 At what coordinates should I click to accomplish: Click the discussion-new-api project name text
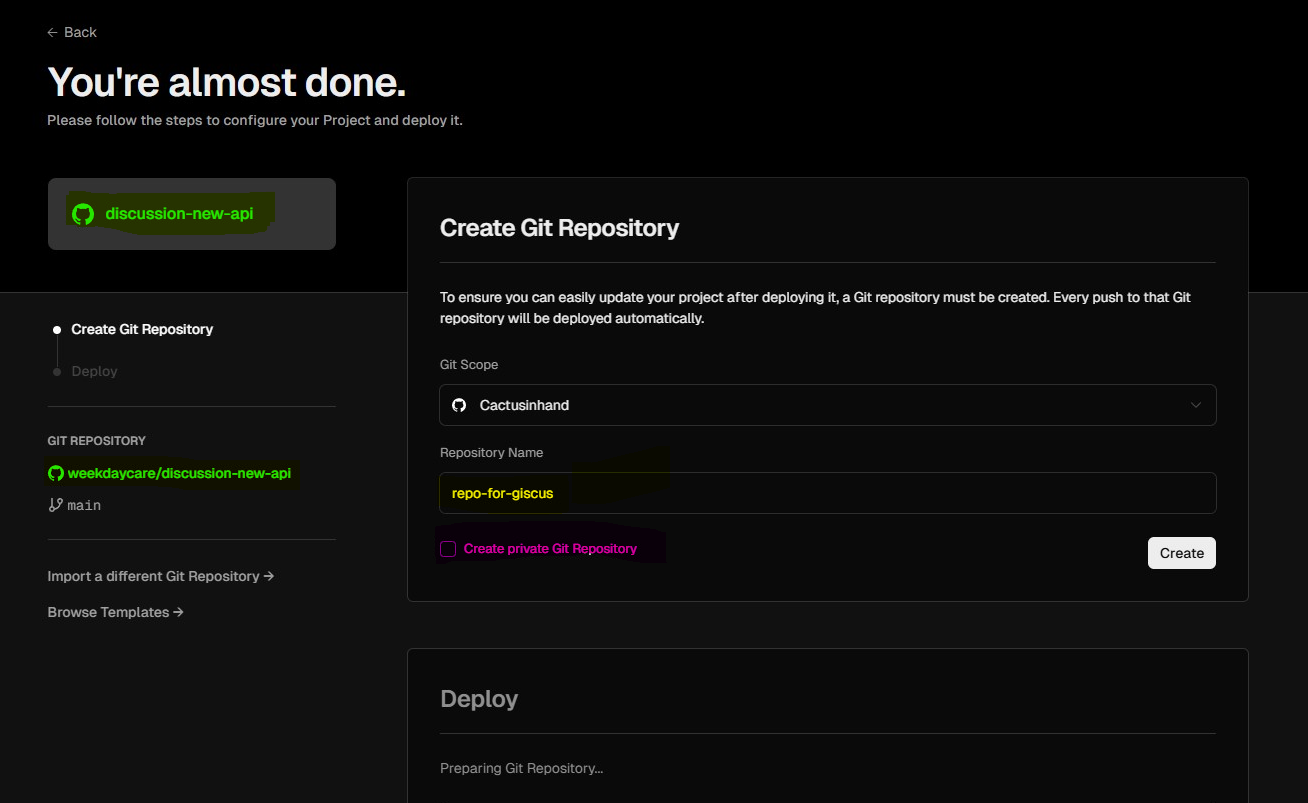(179, 214)
